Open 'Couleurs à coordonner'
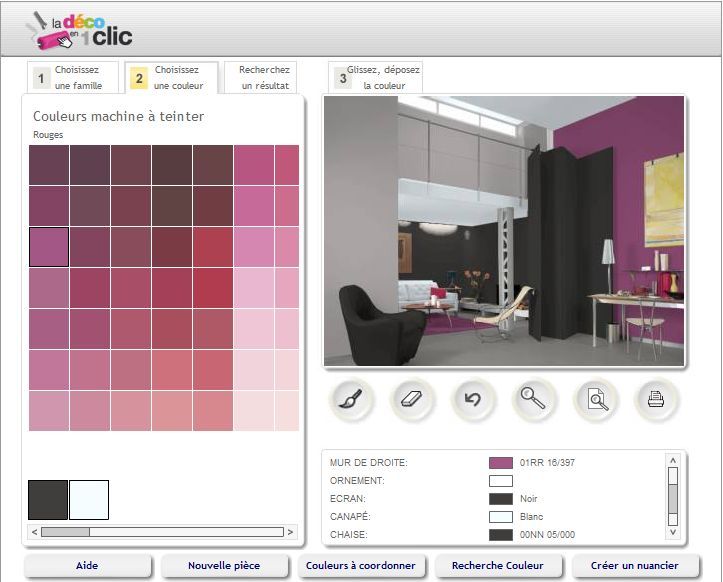This screenshot has height=582, width=723. (361, 566)
